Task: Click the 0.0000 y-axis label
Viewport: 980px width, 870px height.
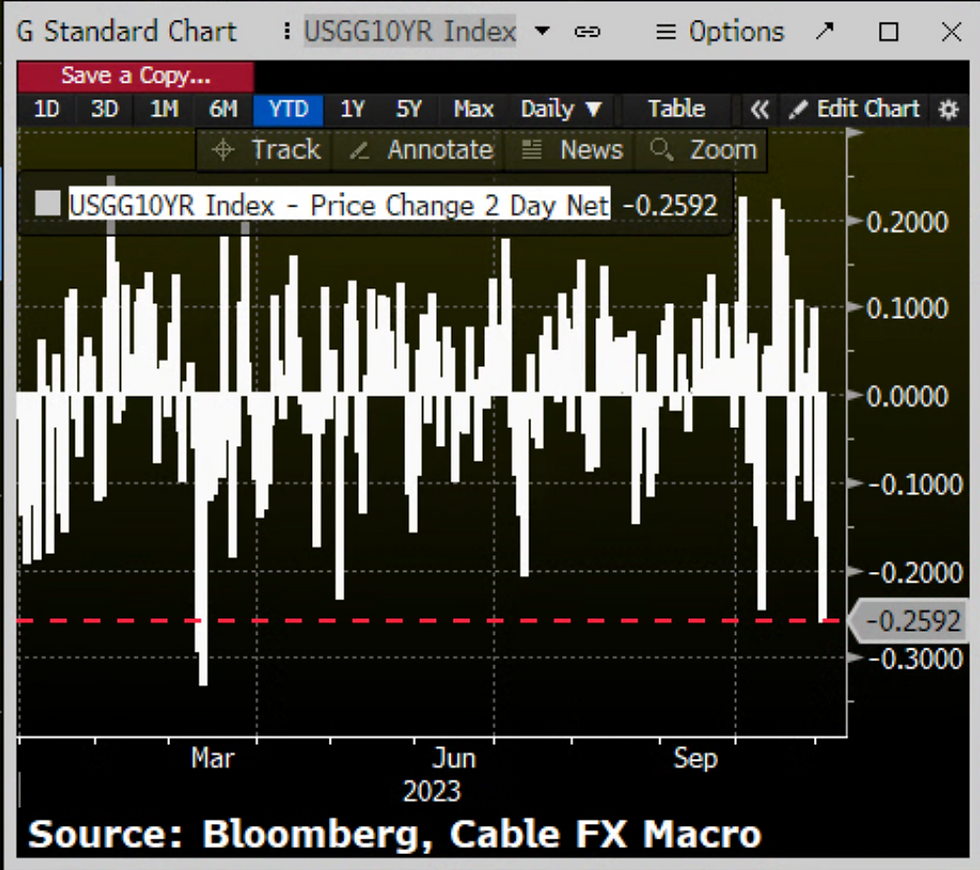Action: pos(908,396)
